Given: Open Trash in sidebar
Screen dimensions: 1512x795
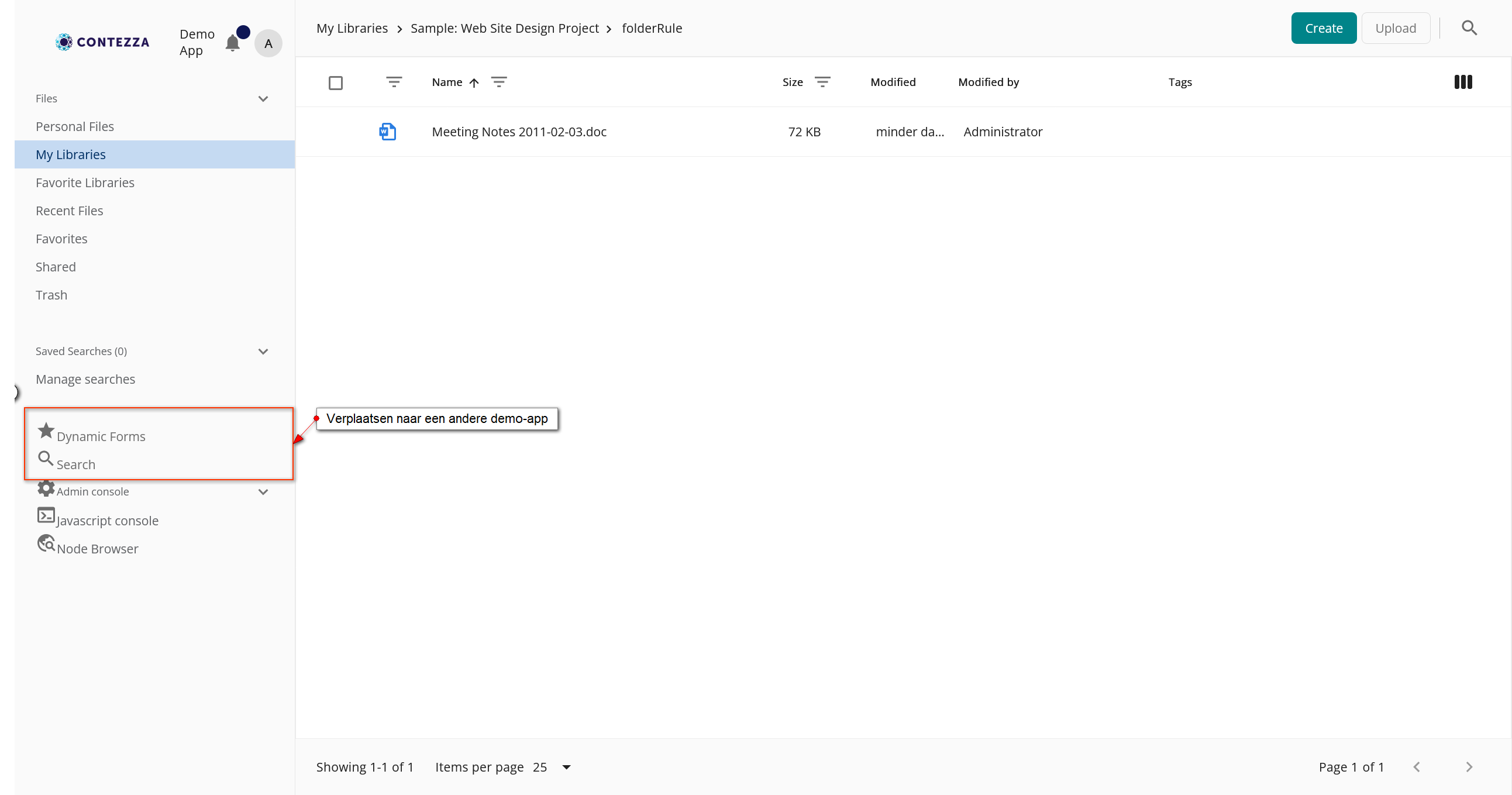Looking at the screenshot, I should tap(51, 295).
